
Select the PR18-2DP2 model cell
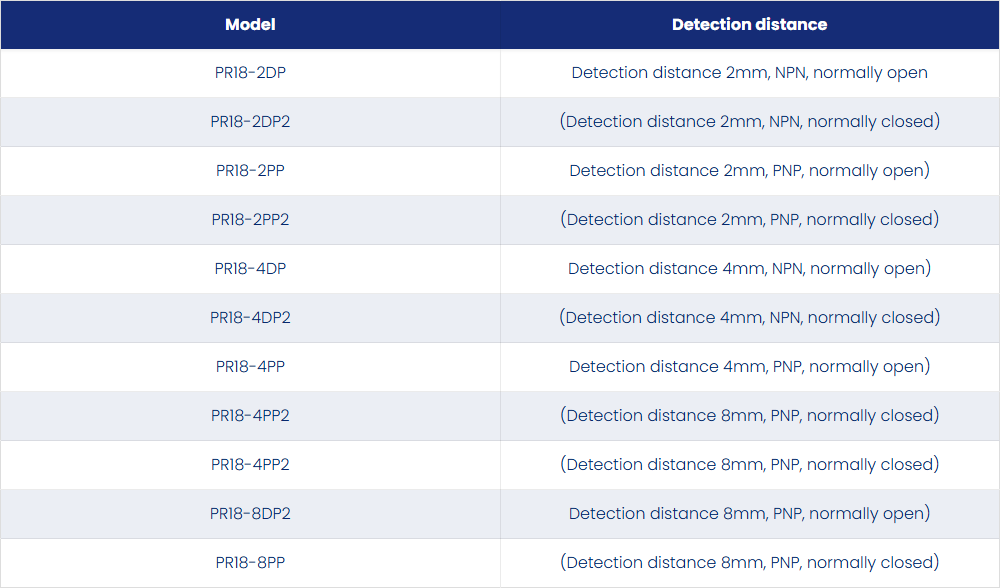tap(250, 122)
